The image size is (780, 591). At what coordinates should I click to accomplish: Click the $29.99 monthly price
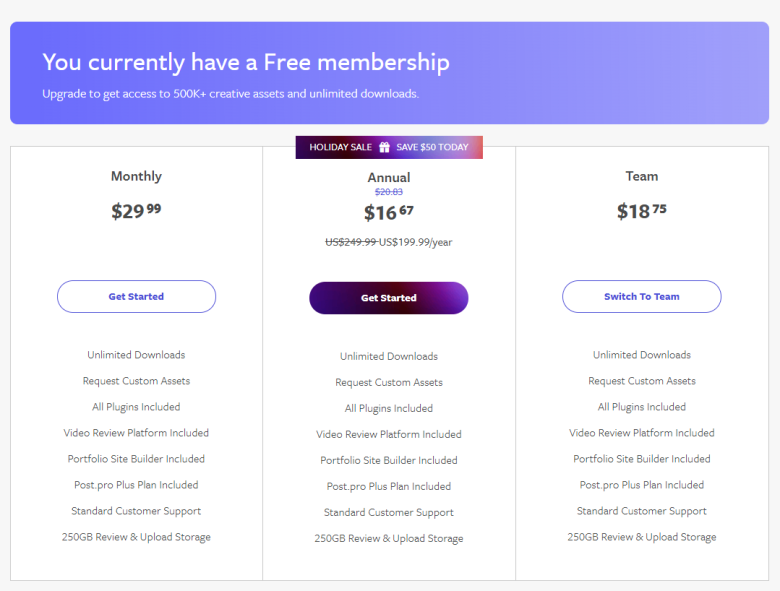click(136, 211)
